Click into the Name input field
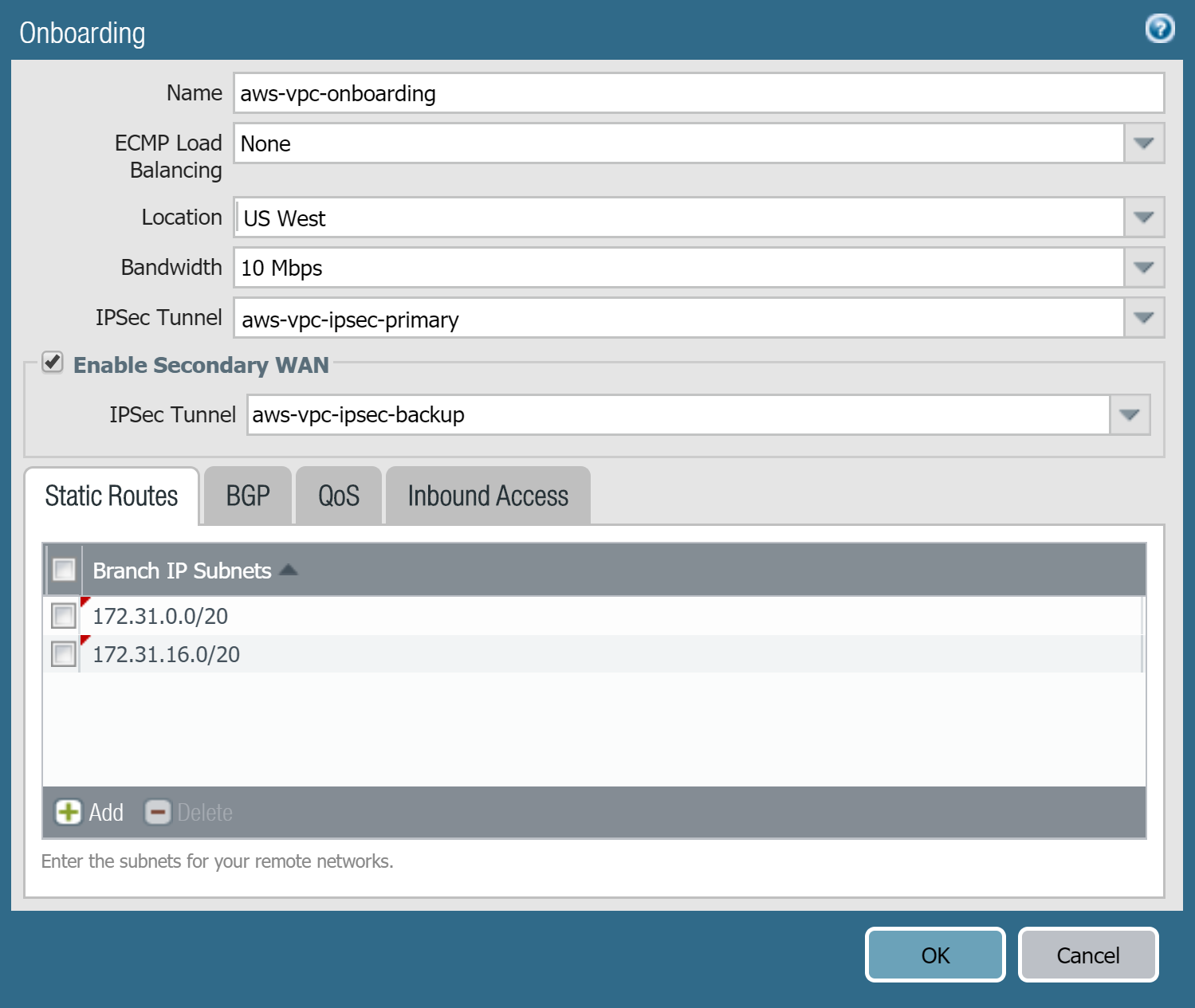1195x1008 pixels. pyautogui.click(x=698, y=93)
